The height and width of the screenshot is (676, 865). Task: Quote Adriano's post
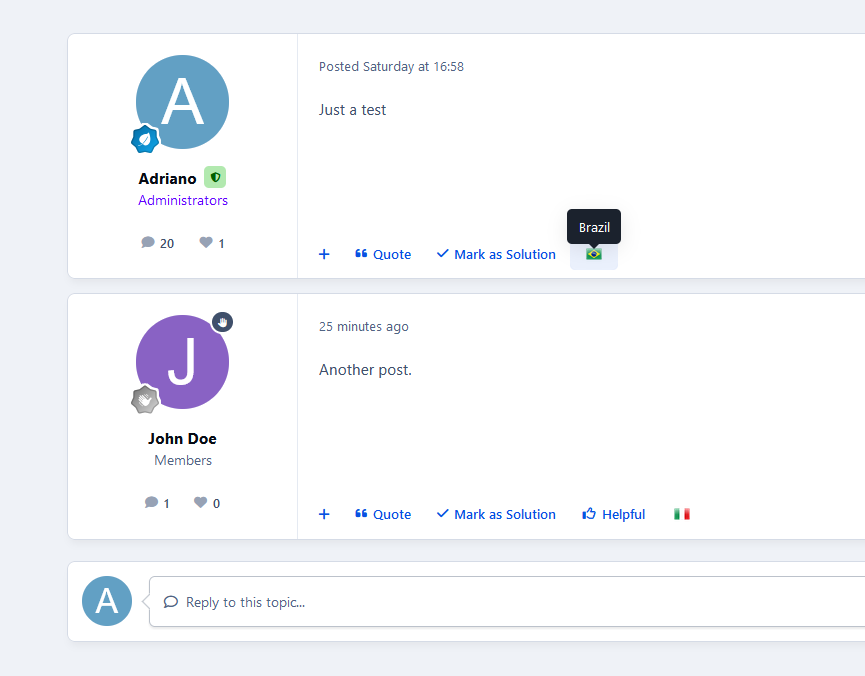click(383, 254)
